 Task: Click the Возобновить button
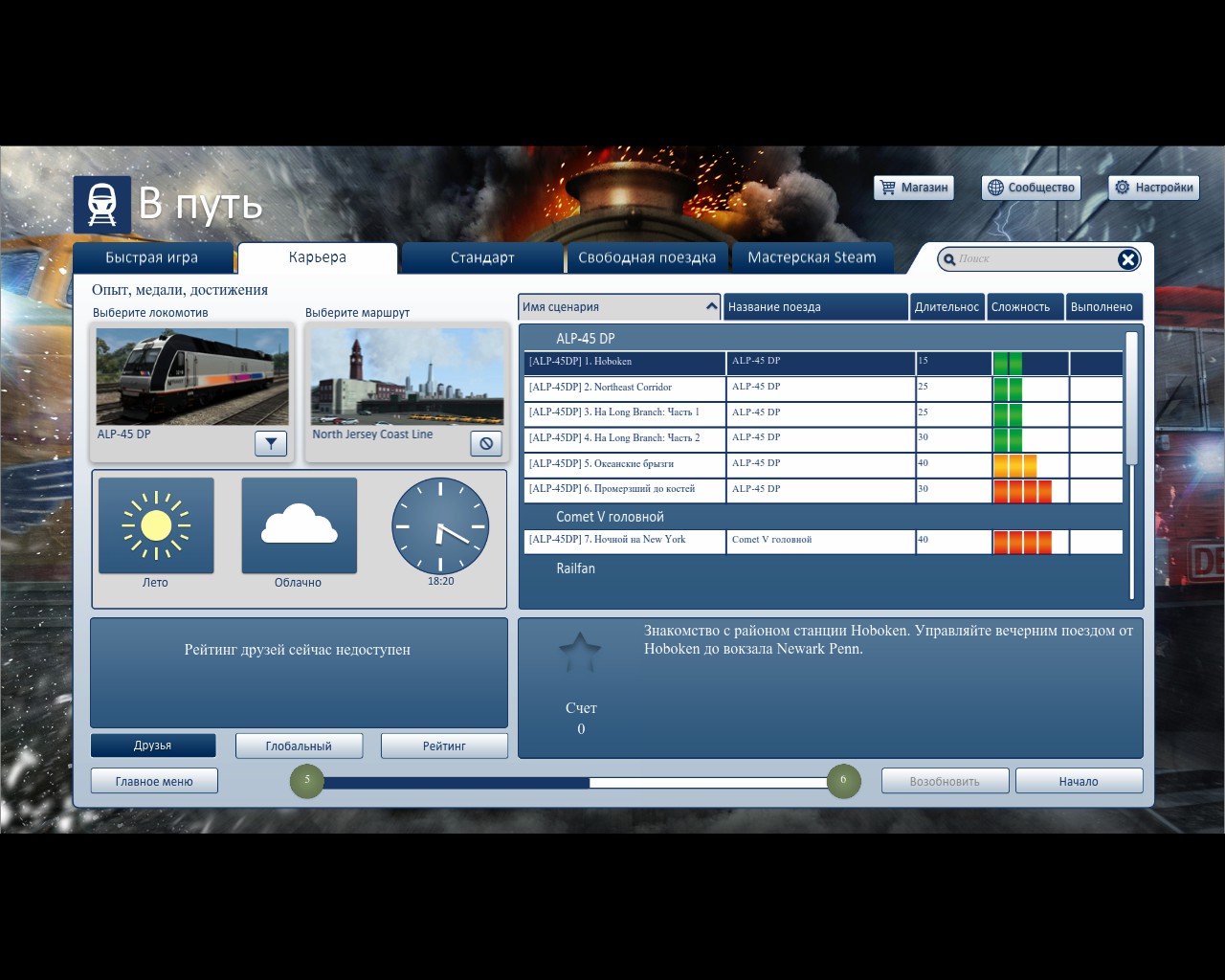click(945, 781)
